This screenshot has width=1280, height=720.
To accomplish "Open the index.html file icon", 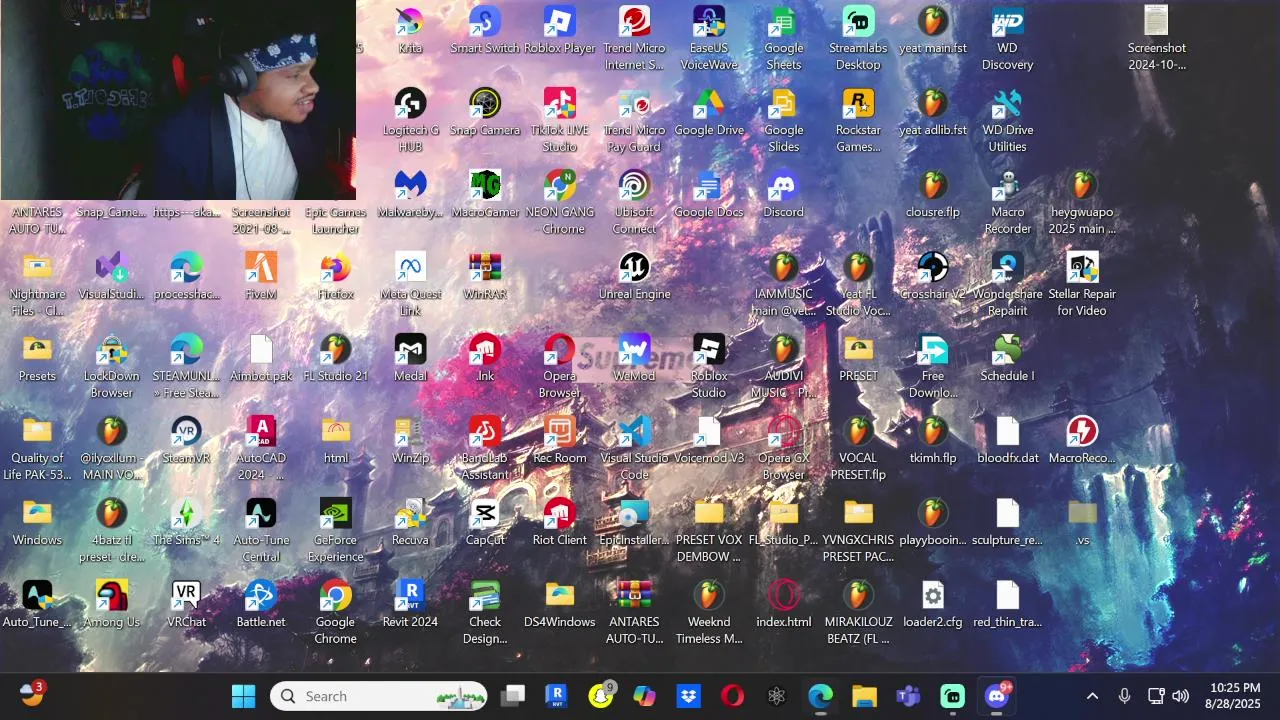I will [783, 604].
